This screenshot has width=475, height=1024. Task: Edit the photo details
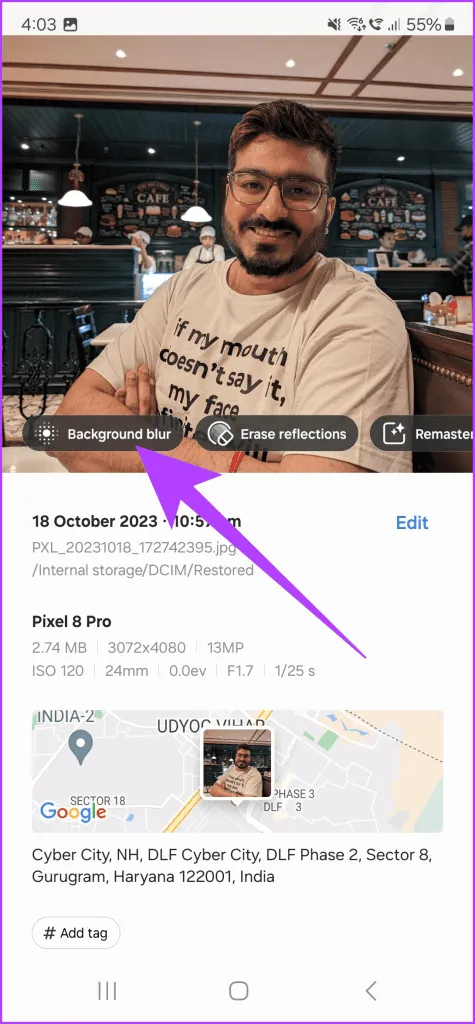pyautogui.click(x=412, y=522)
